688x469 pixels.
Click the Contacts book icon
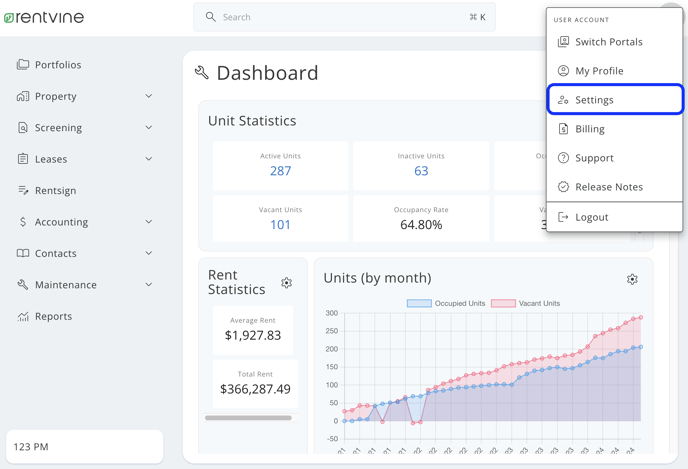23,253
